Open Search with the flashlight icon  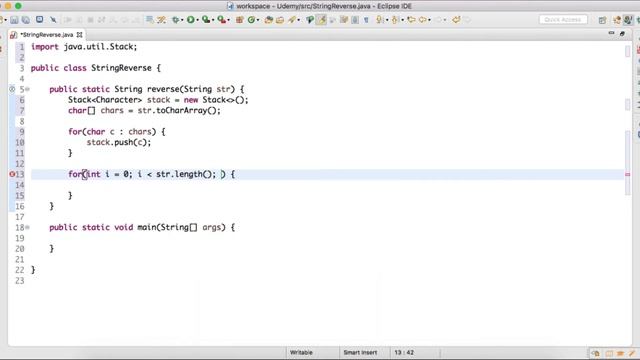pyautogui.click(x=292, y=20)
